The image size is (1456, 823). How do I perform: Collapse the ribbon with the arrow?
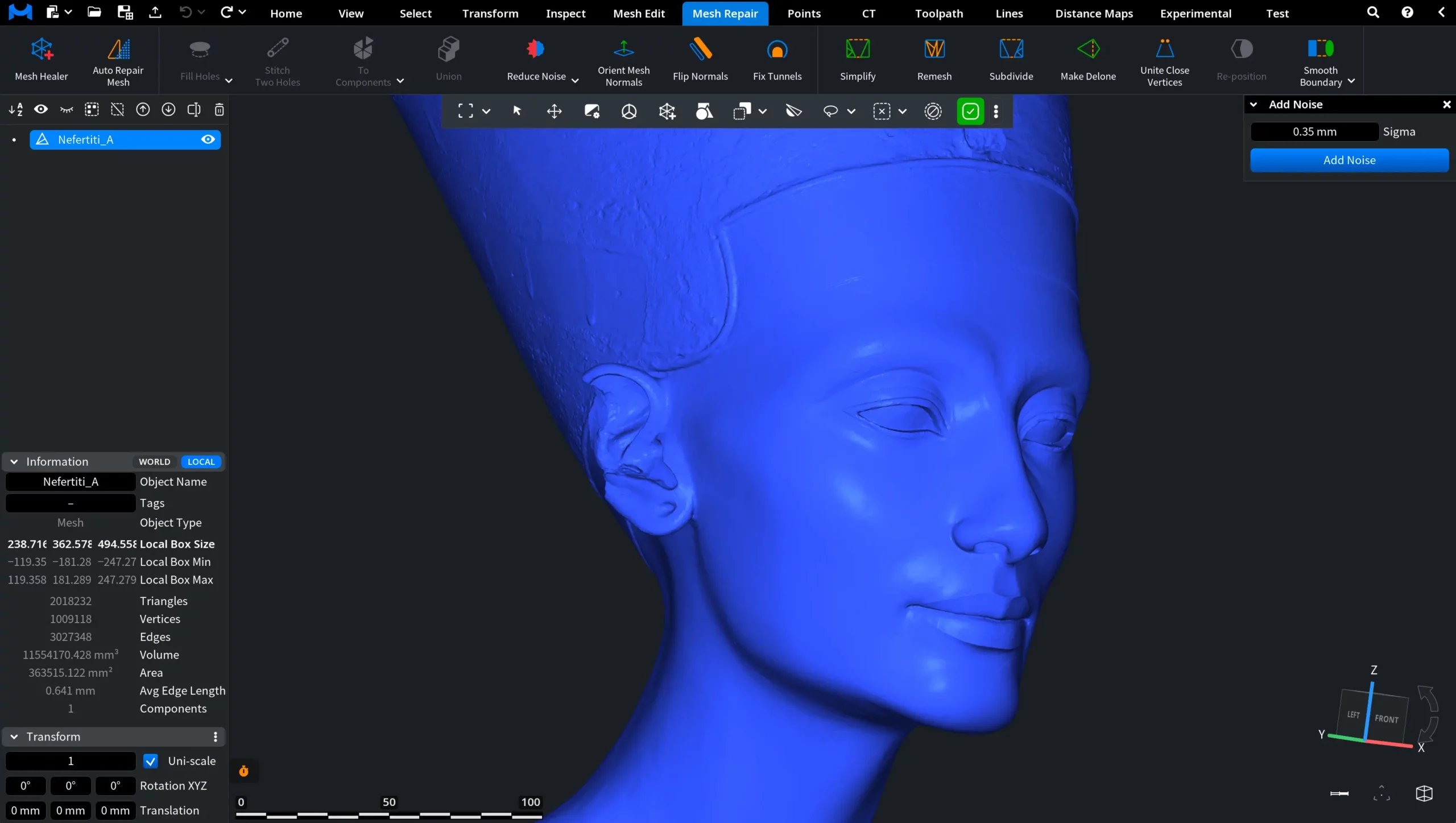pos(1441,12)
